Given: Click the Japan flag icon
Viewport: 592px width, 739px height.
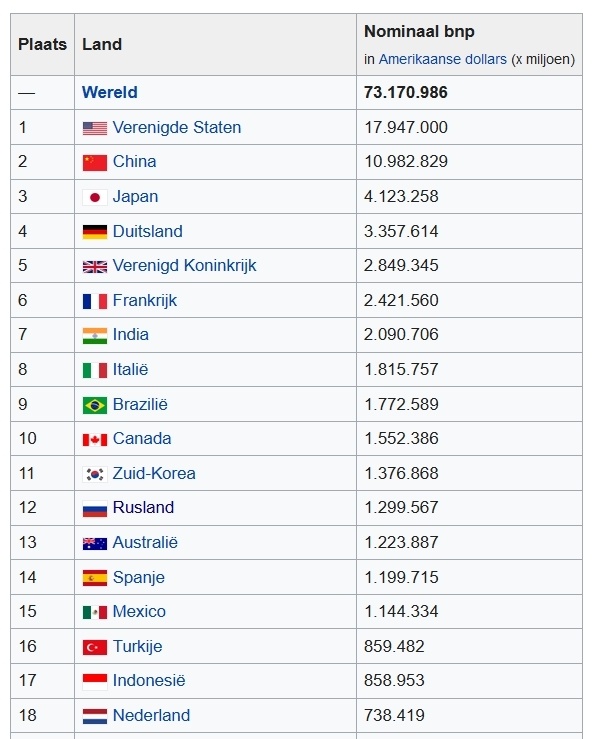Looking at the screenshot, I should [x=95, y=197].
